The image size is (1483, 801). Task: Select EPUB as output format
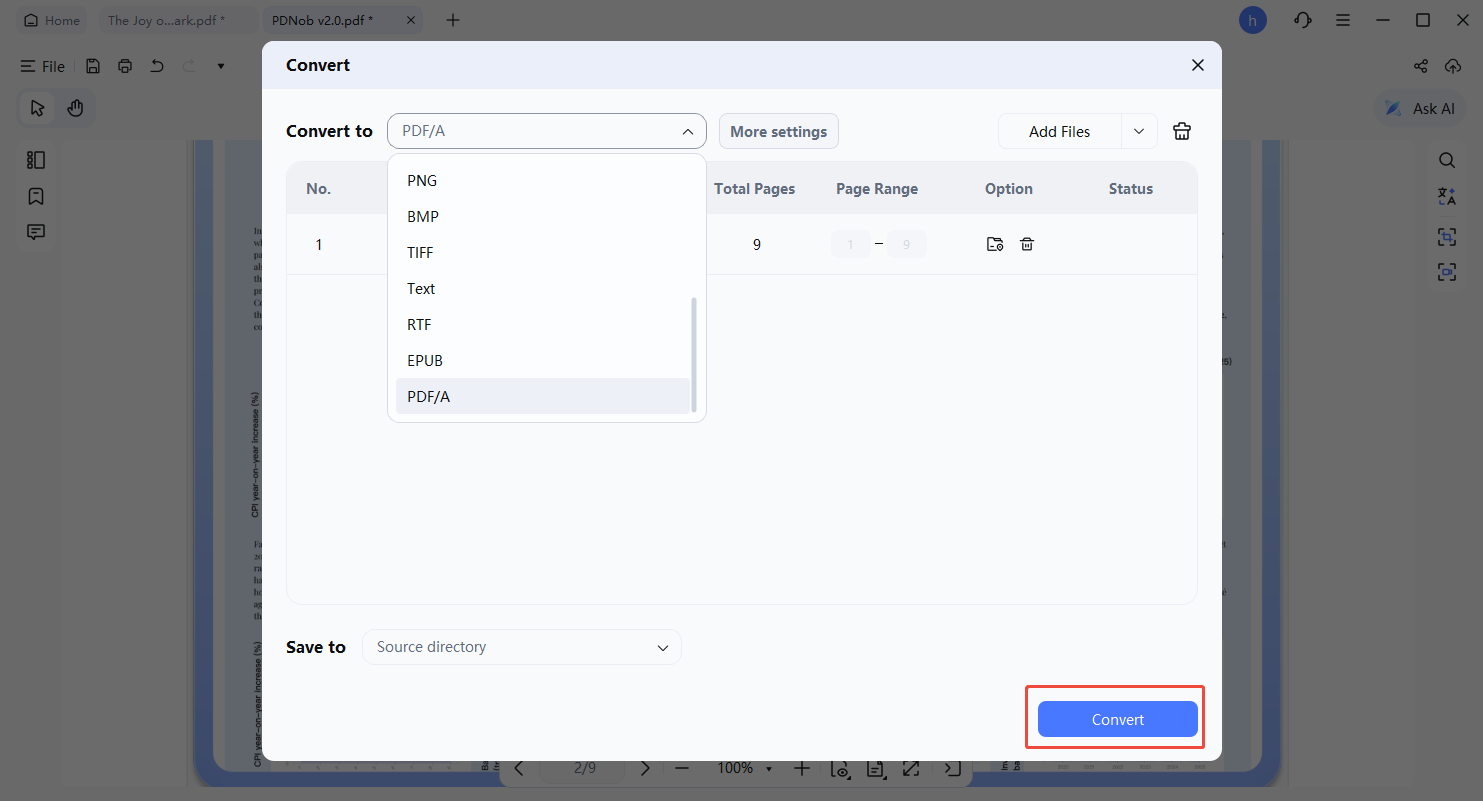click(425, 360)
